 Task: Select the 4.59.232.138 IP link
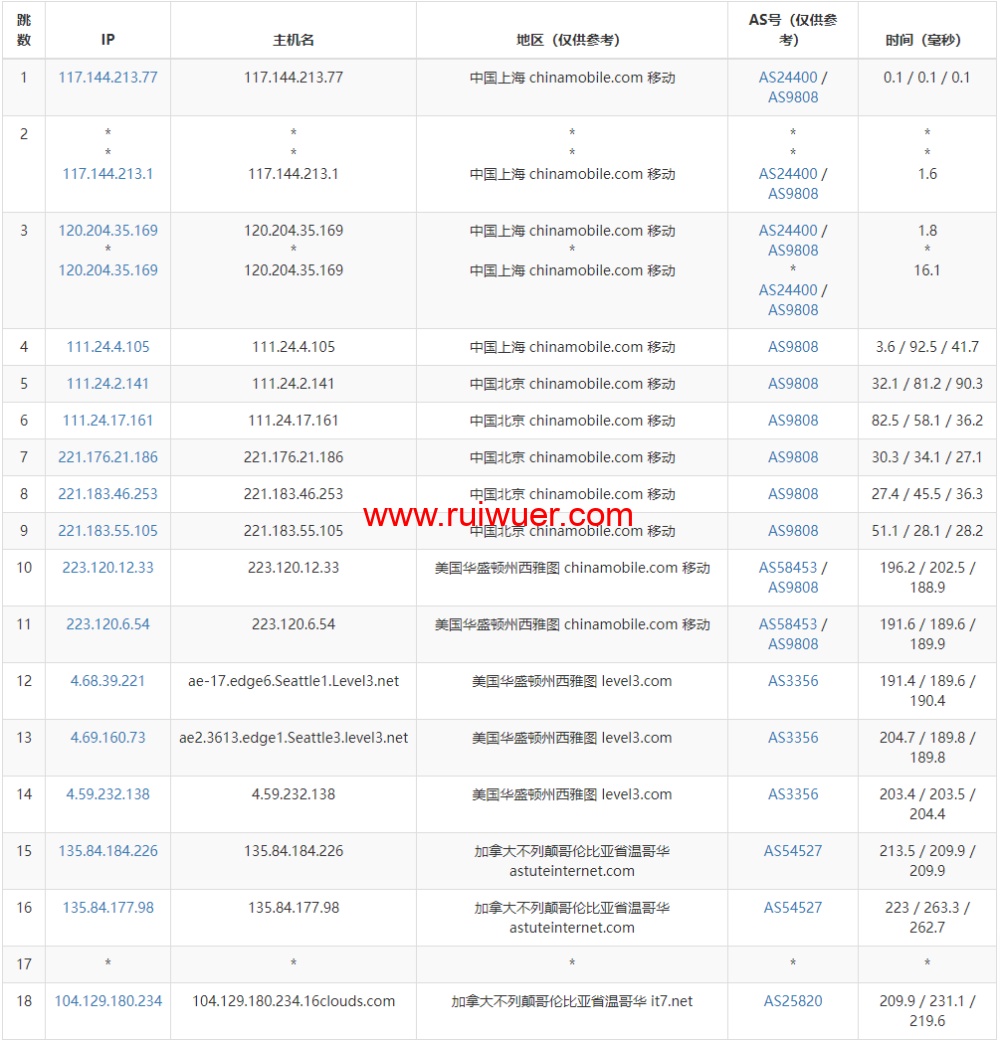[x=108, y=794]
